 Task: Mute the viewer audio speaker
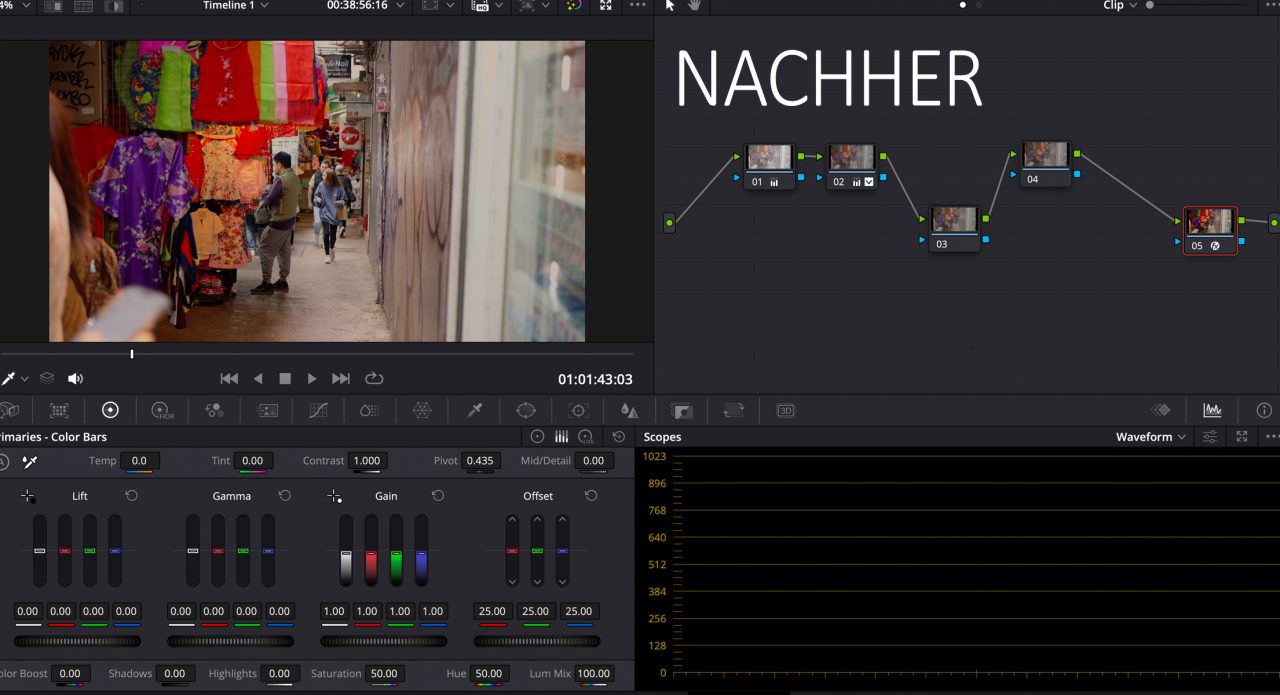[75, 379]
